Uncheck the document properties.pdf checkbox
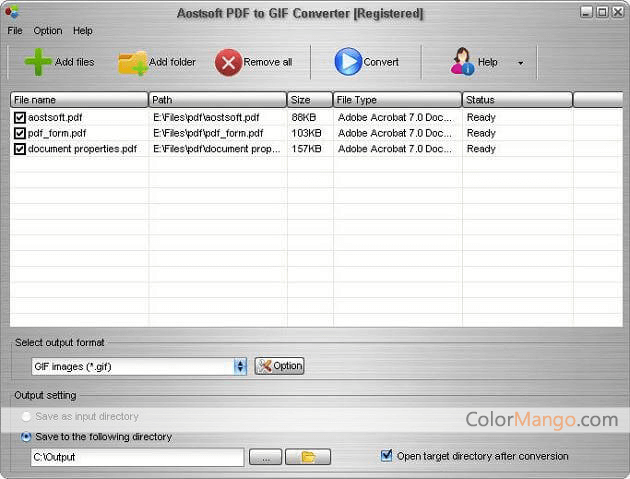 (x=20, y=149)
